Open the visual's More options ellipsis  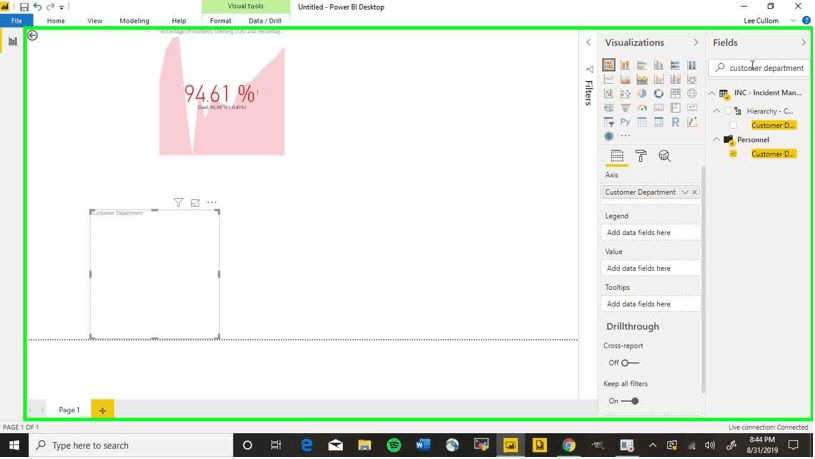(212, 203)
